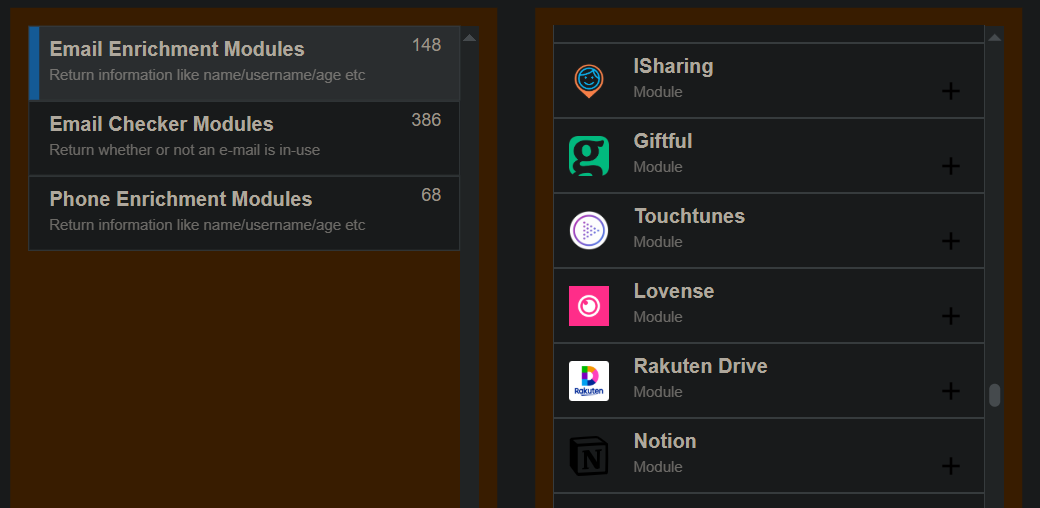Click the Lovense module name
1040x508 pixels.
[x=674, y=291]
